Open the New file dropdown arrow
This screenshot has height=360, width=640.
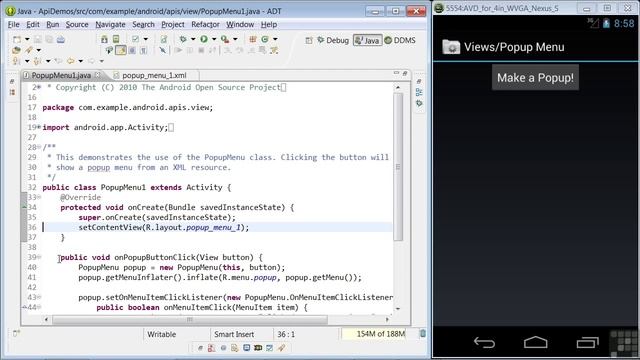coord(27,40)
